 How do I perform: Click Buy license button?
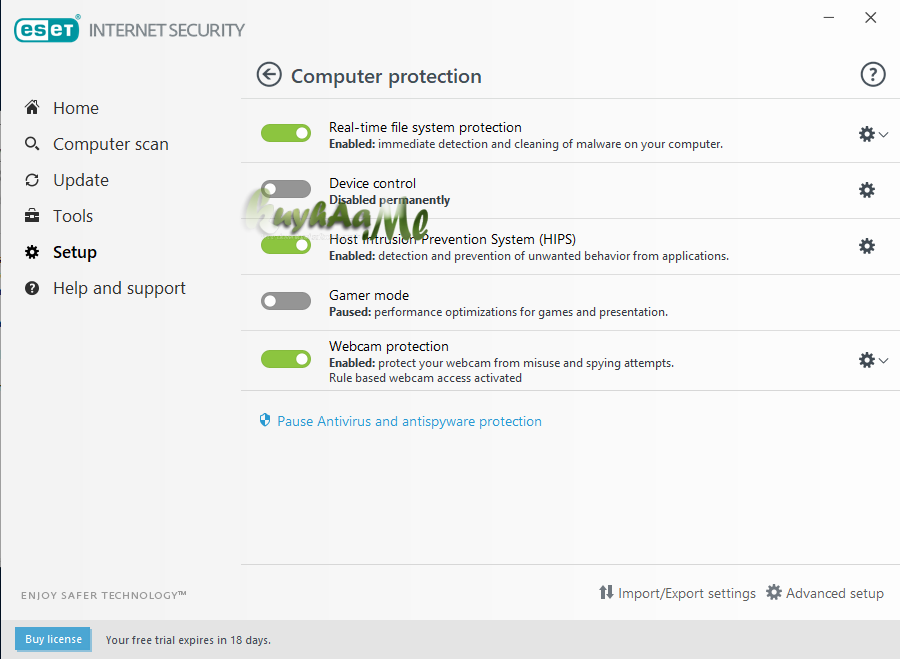(x=54, y=639)
